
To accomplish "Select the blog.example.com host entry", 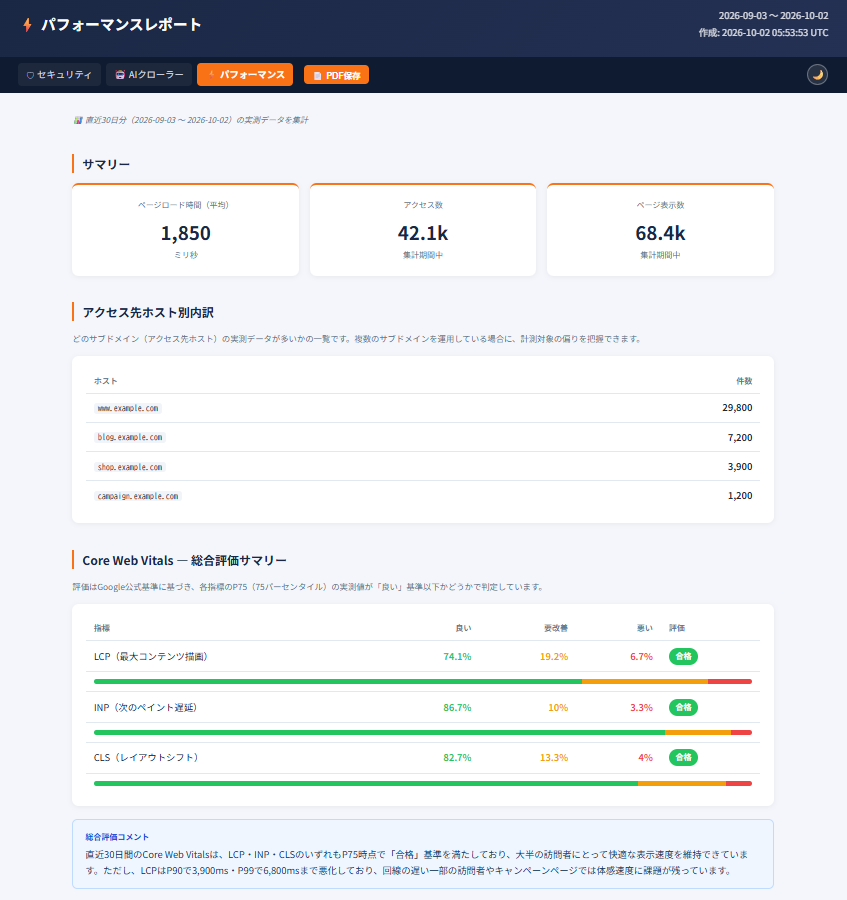I will pos(130,437).
